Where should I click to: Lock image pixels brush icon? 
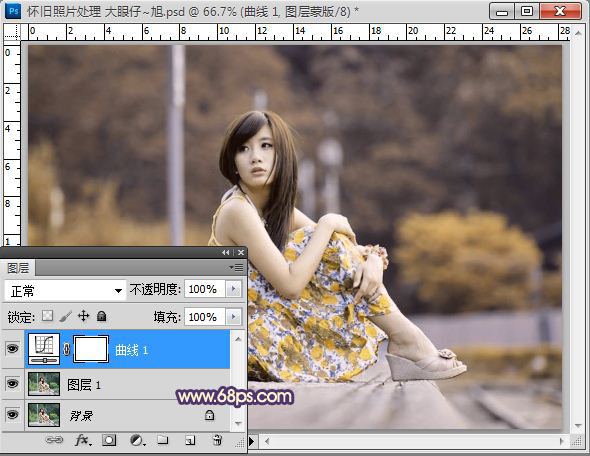click(65, 316)
